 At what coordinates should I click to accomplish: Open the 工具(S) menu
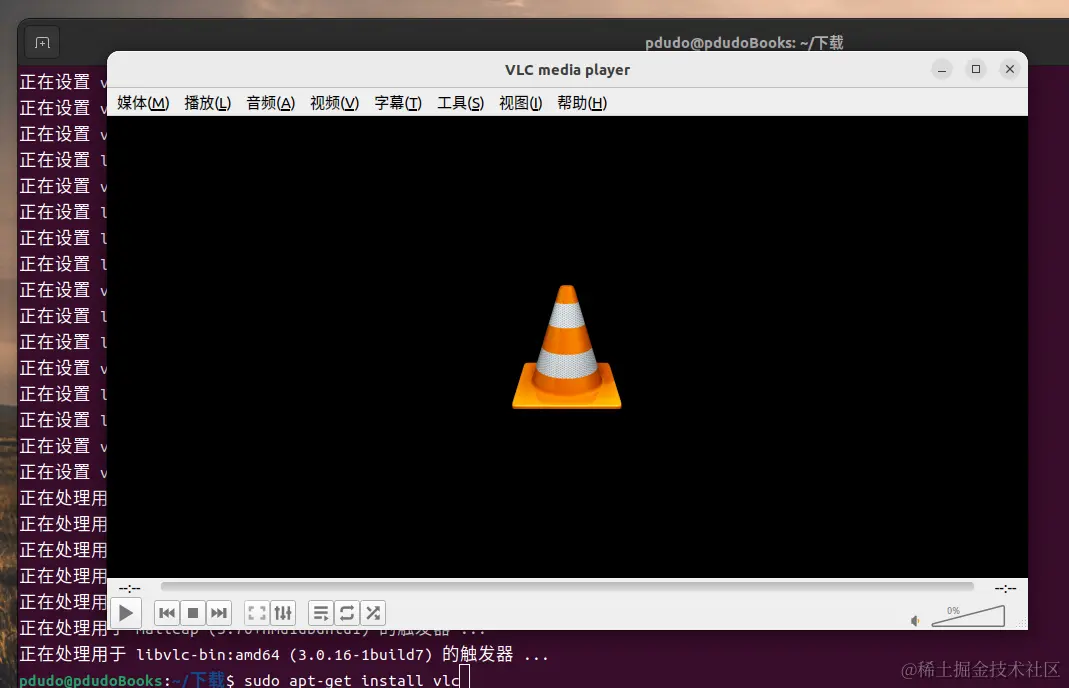[x=461, y=103]
